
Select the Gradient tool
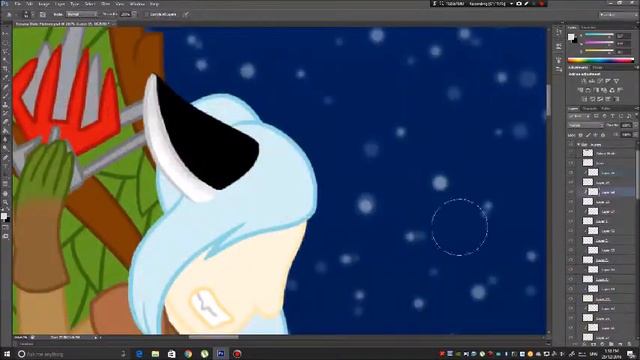[5, 131]
